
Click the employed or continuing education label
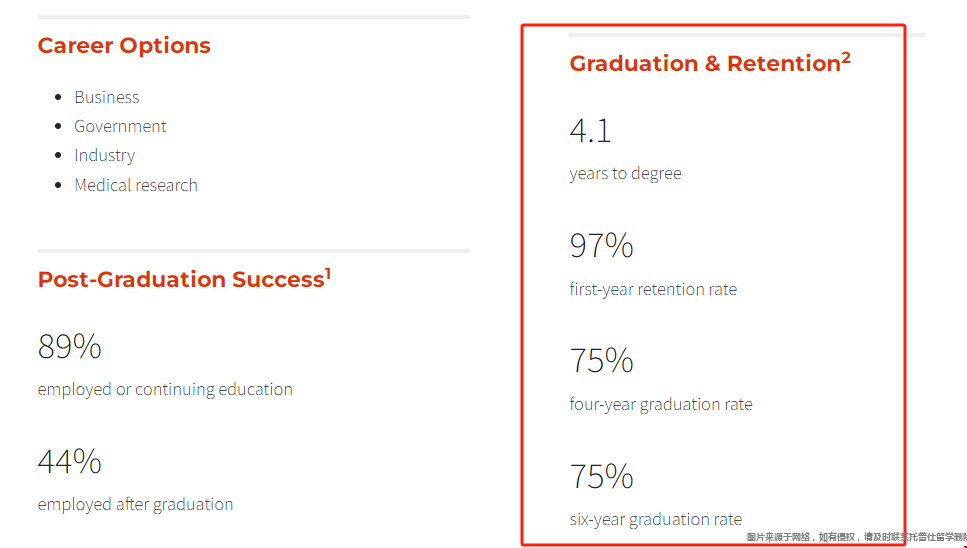point(165,390)
